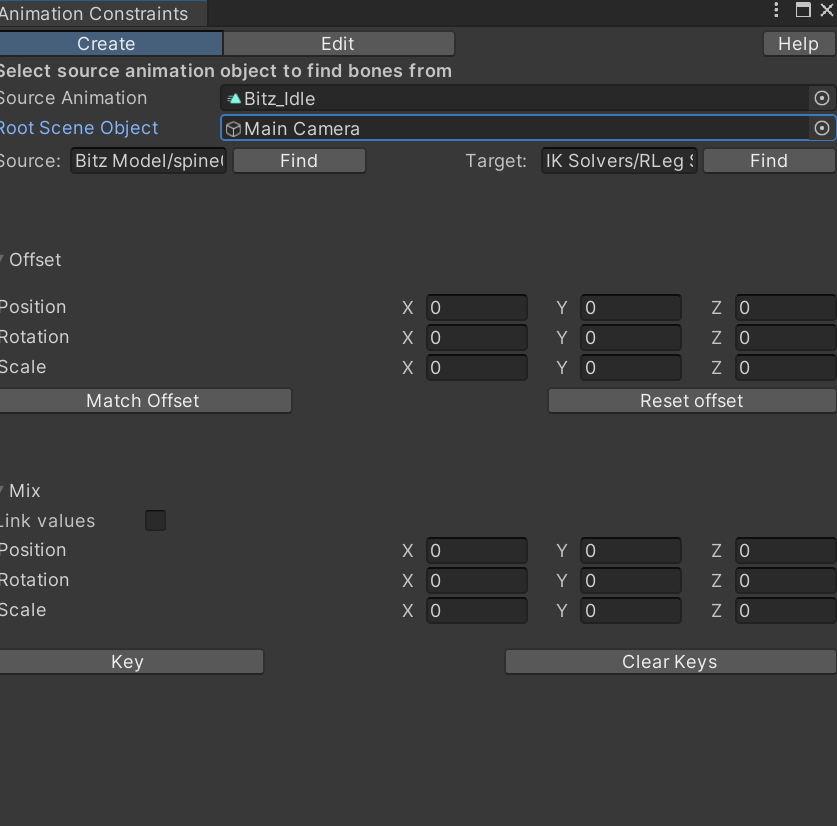Click Offset Scale Z field

(786, 367)
